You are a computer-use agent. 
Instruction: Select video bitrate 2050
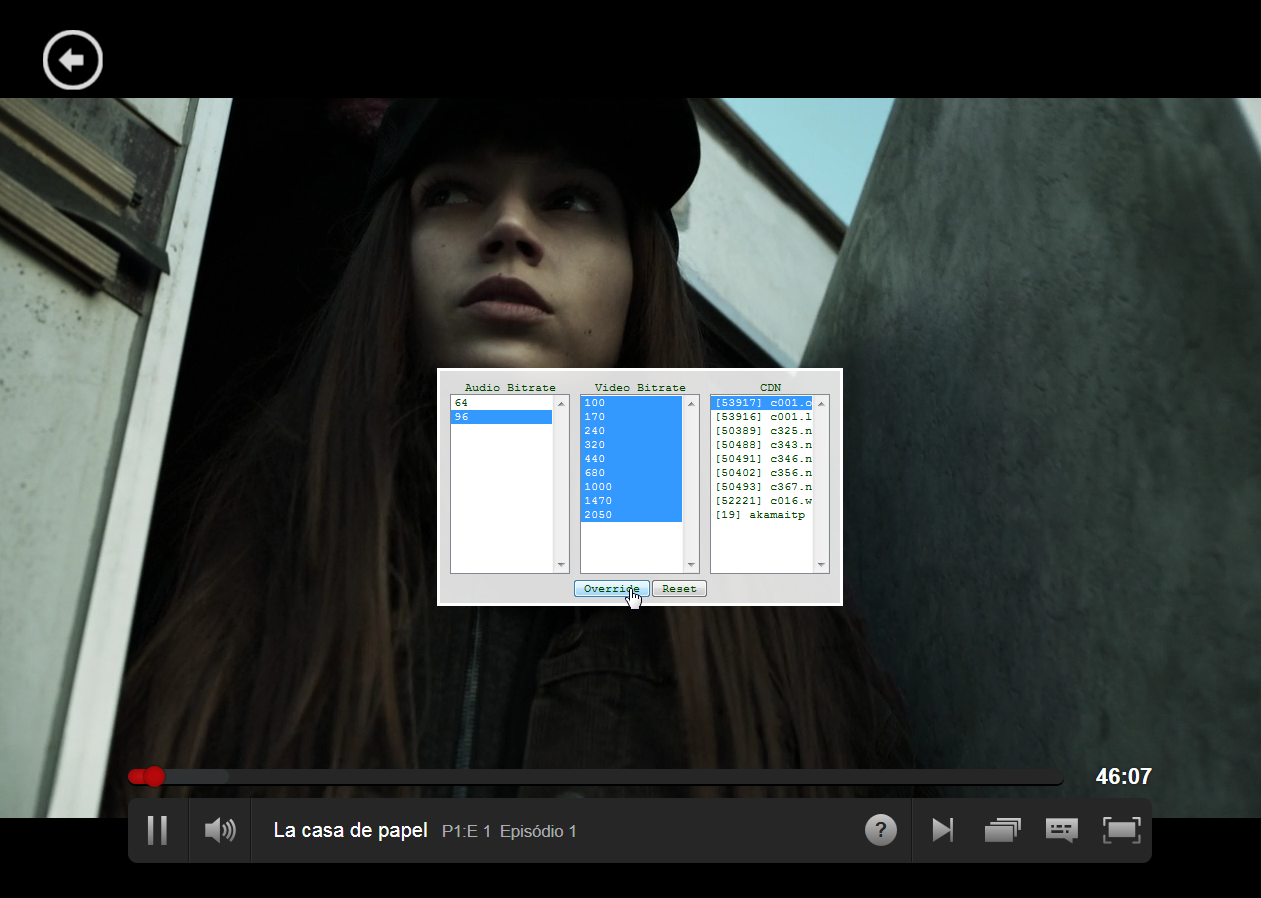tap(631, 515)
